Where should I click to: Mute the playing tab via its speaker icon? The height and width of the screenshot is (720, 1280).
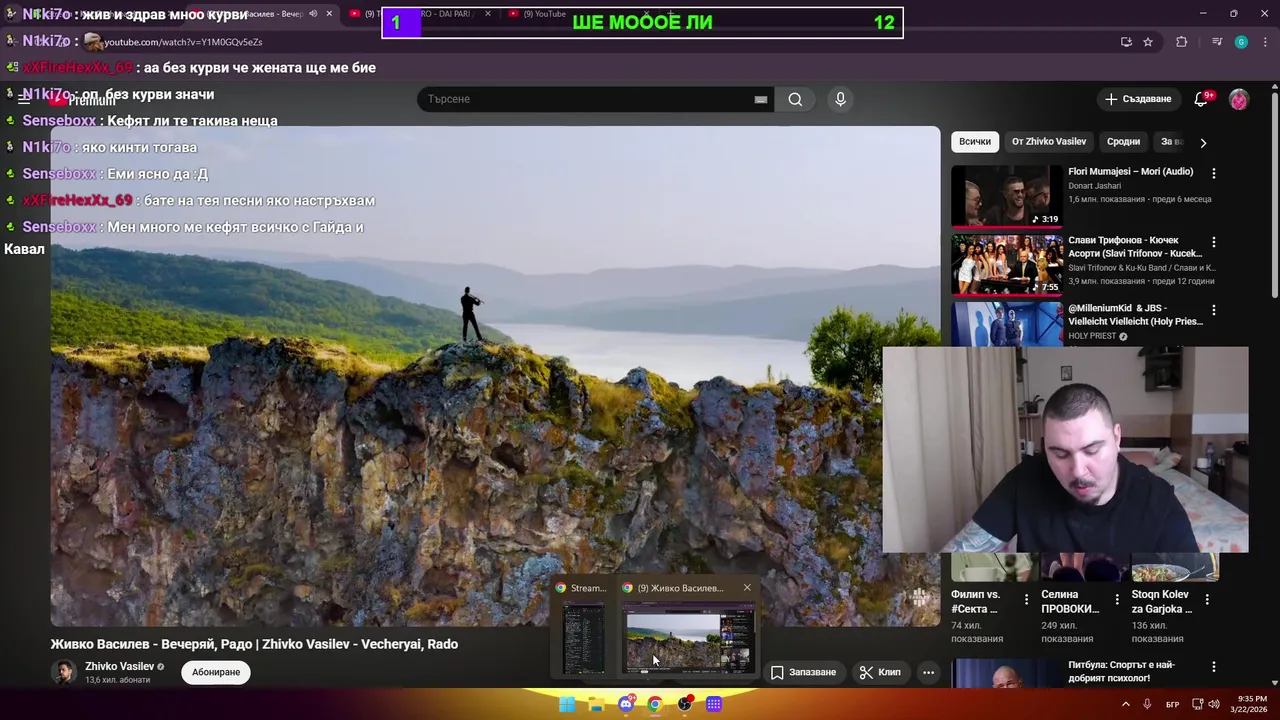313,14
